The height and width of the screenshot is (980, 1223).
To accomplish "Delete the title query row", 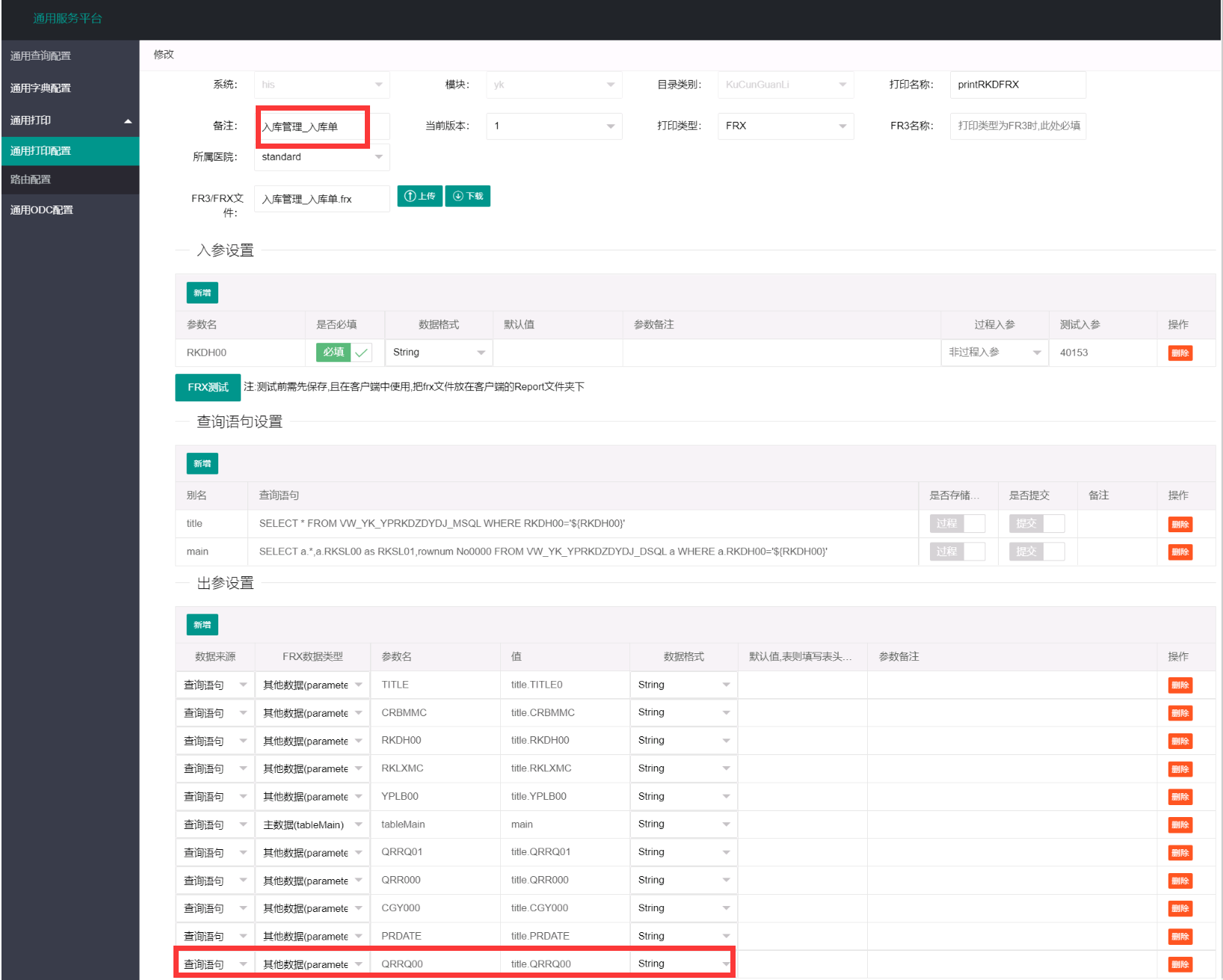I will (x=1180, y=524).
